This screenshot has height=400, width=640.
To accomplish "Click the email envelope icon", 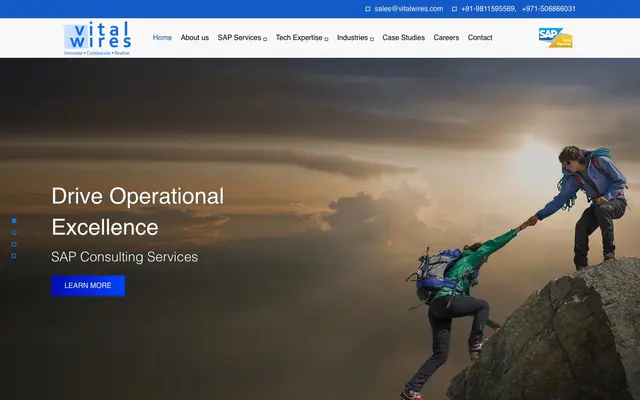I will pyautogui.click(x=367, y=9).
